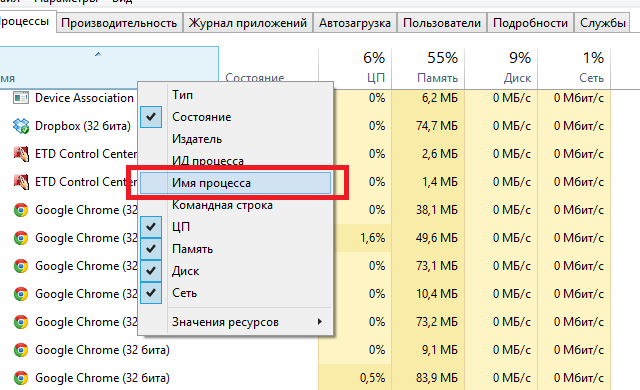Sort by the Диск 9% column header

(x=501, y=68)
